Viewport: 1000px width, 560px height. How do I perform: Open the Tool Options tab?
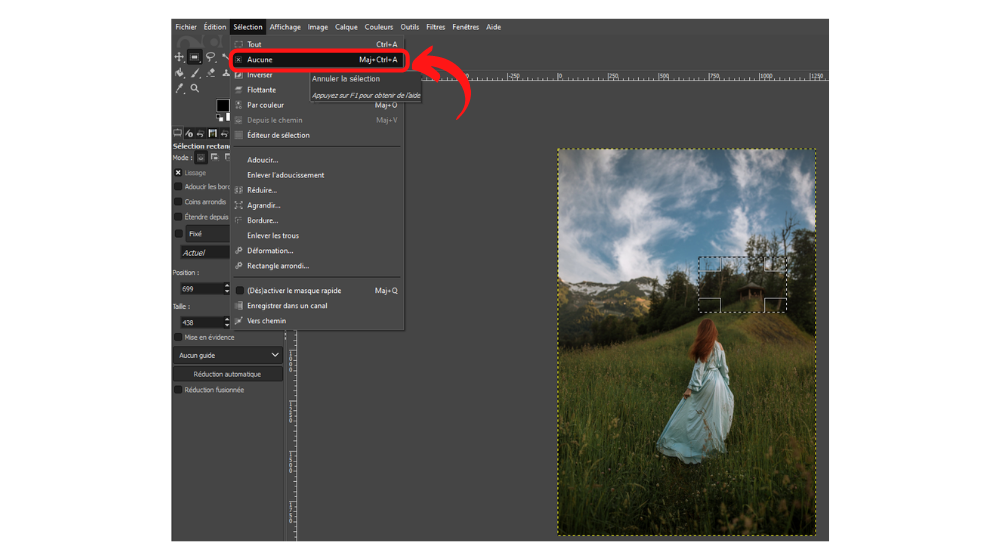coord(177,133)
